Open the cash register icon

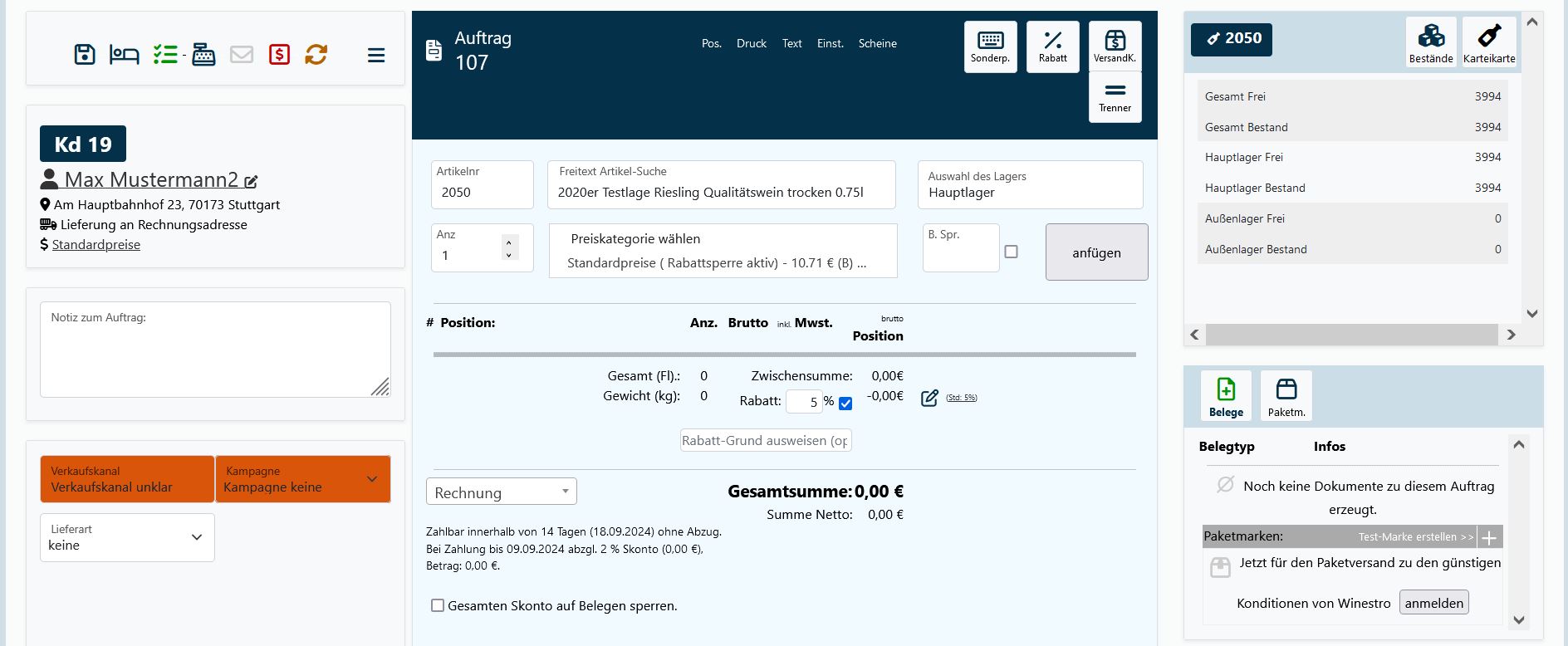point(203,55)
